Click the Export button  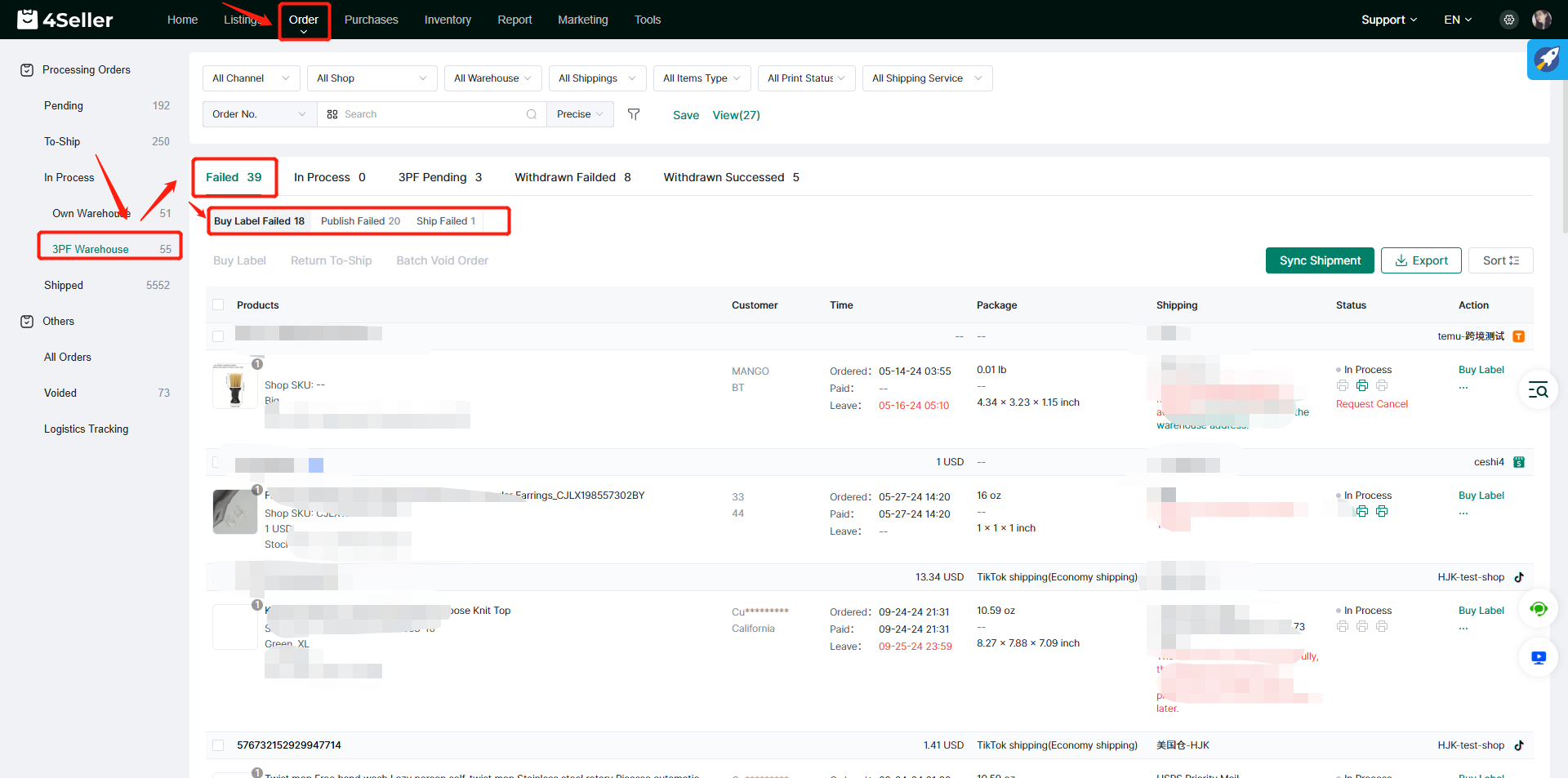(x=1421, y=260)
